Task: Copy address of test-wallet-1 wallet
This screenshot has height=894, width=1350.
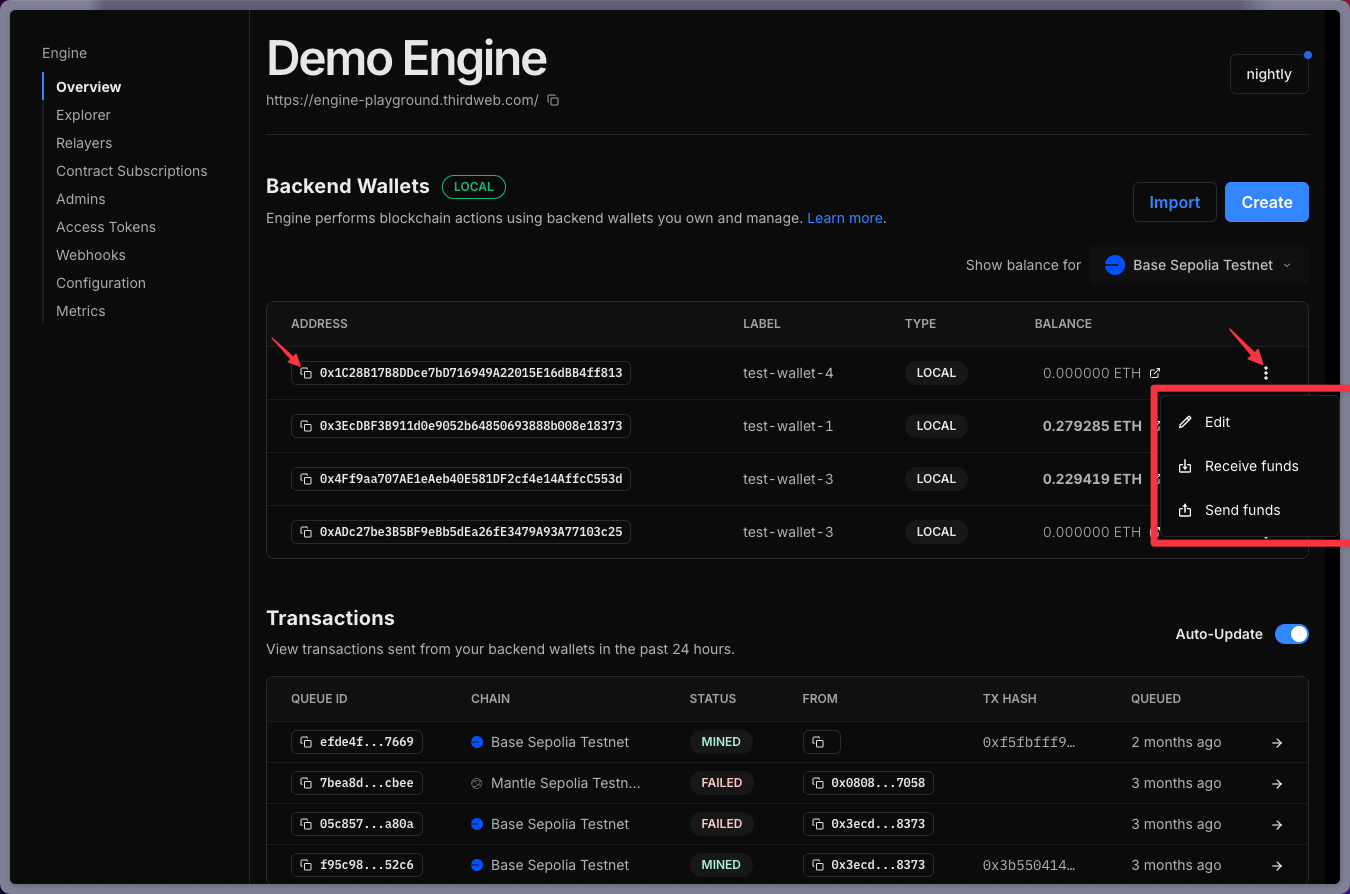Action: (x=306, y=426)
